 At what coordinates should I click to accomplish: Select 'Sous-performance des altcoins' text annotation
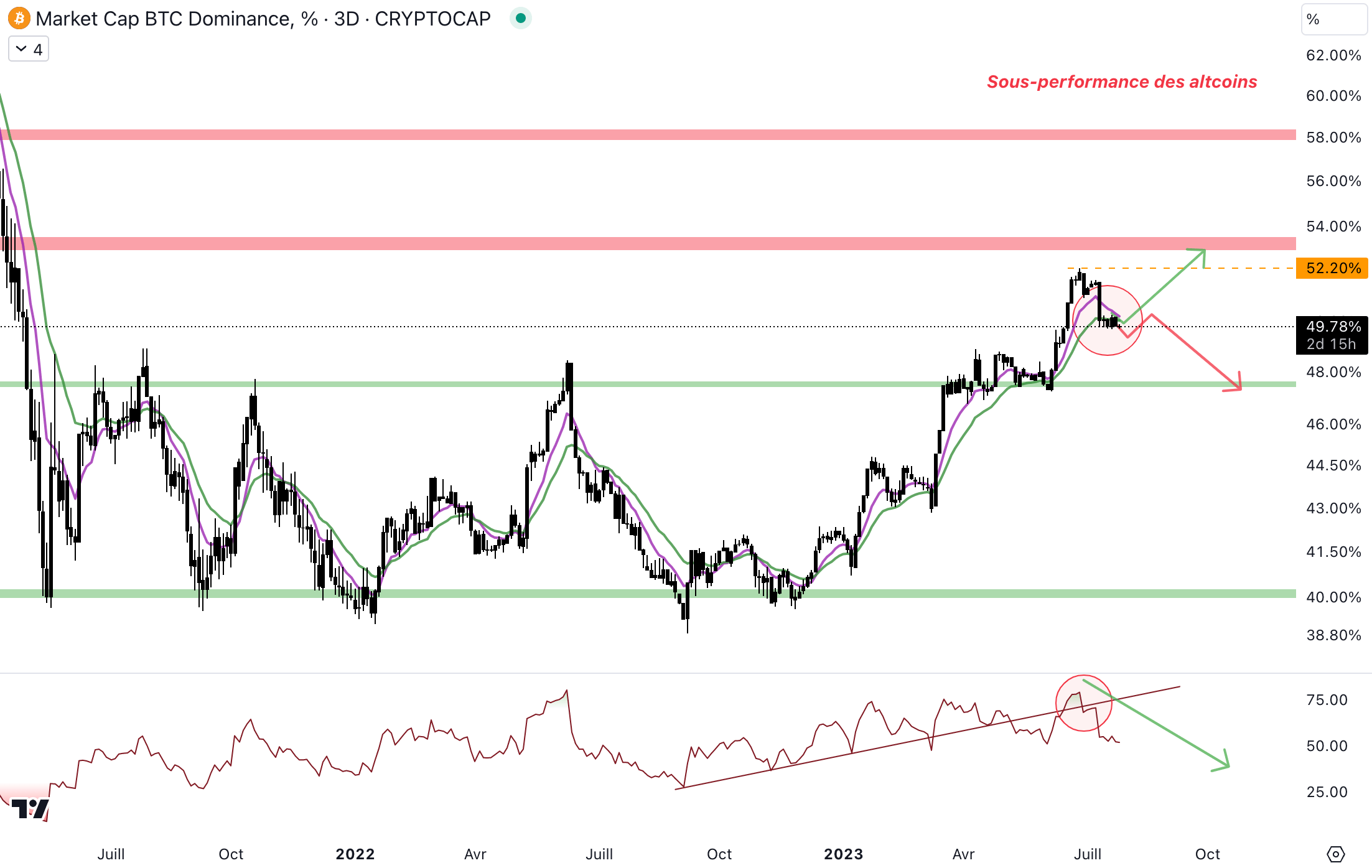[1122, 82]
